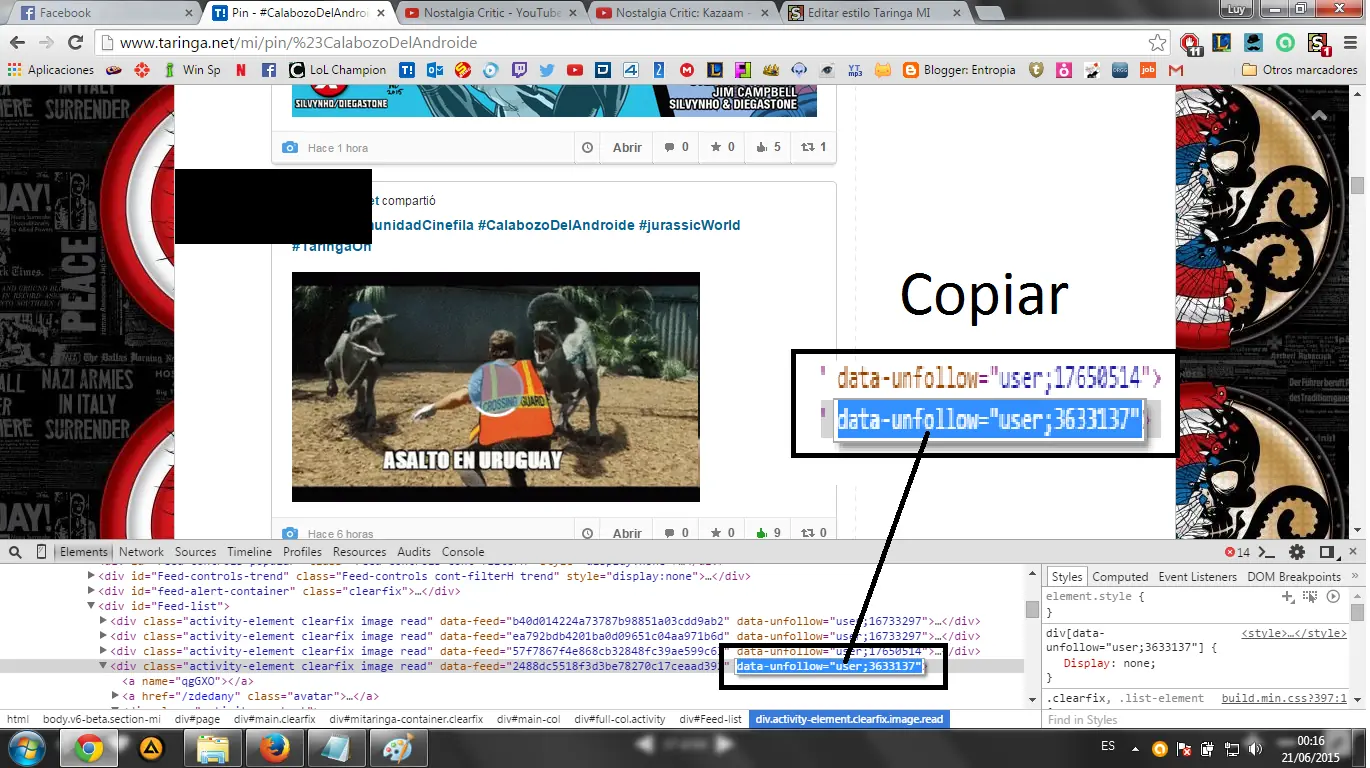This screenshot has height=768, width=1370.
Task: Open the Gmail bookmark icon
Action: point(1175,70)
